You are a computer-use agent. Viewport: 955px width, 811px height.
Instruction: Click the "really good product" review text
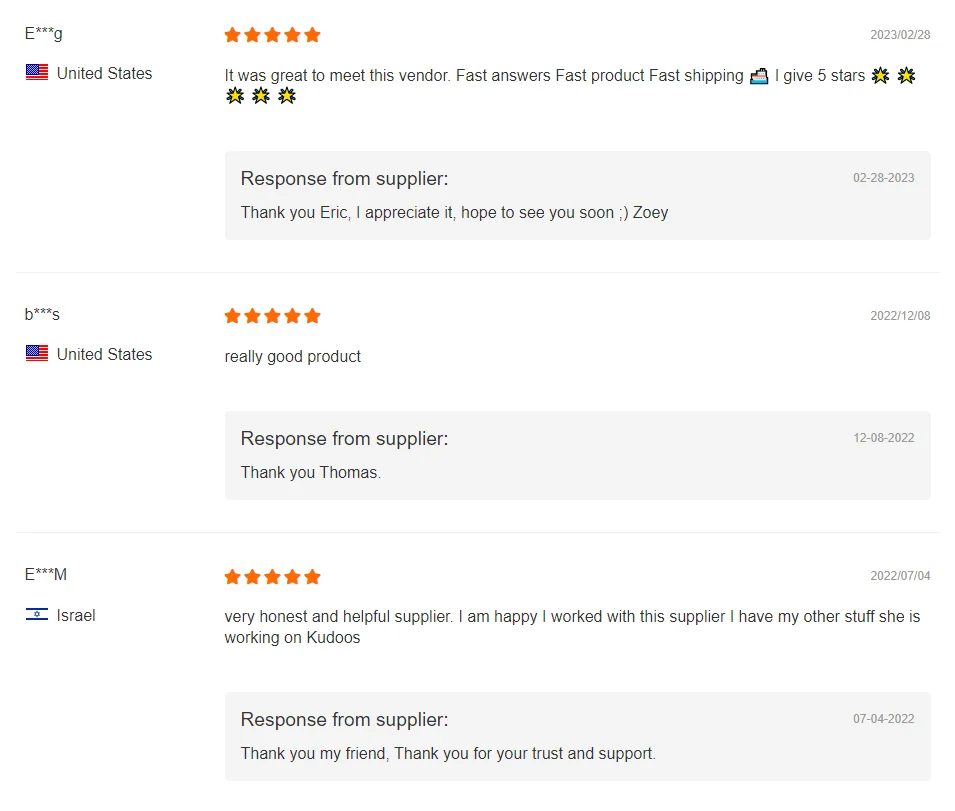293,357
